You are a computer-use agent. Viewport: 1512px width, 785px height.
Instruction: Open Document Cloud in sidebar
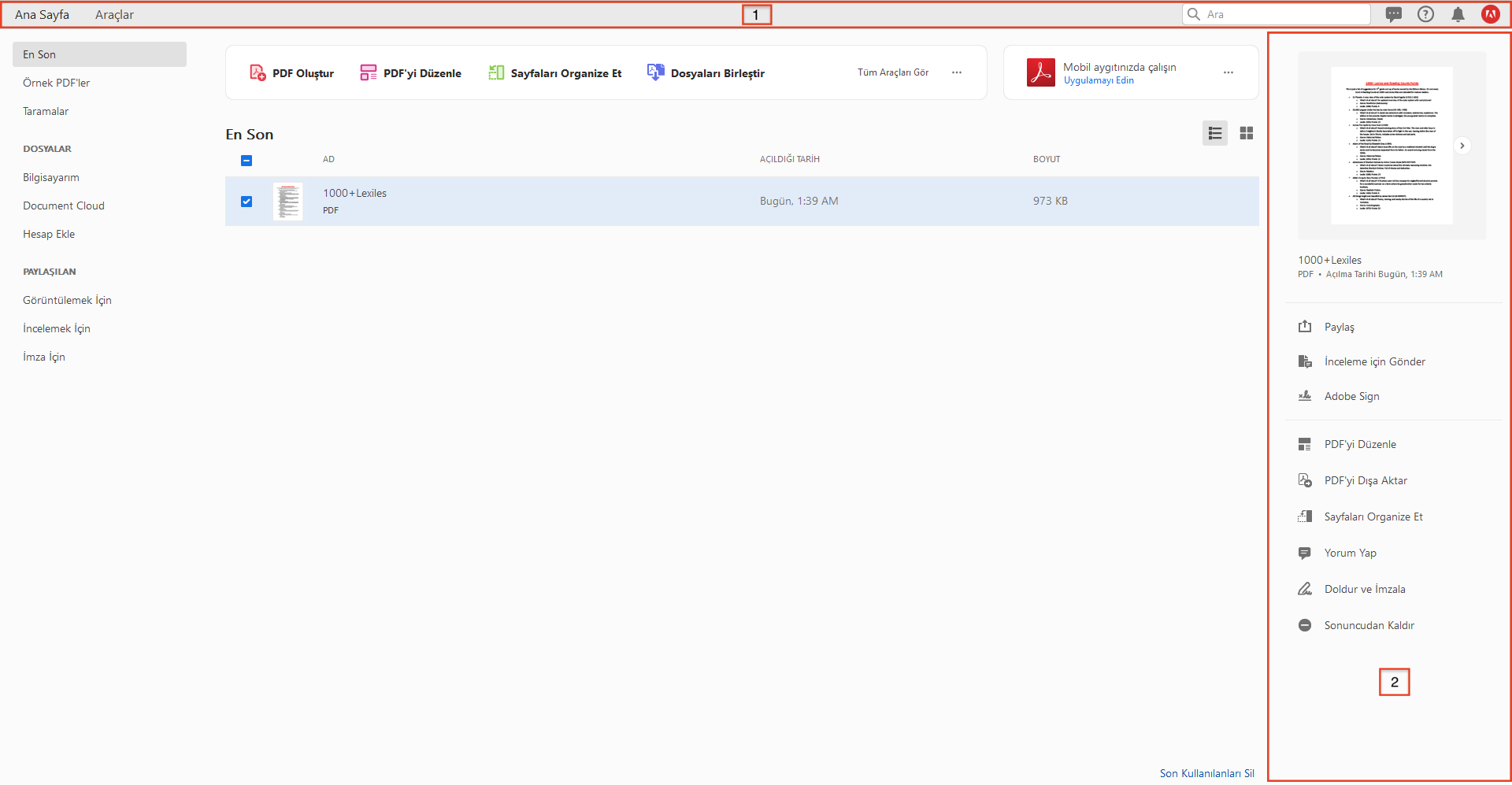pos(64,206)
